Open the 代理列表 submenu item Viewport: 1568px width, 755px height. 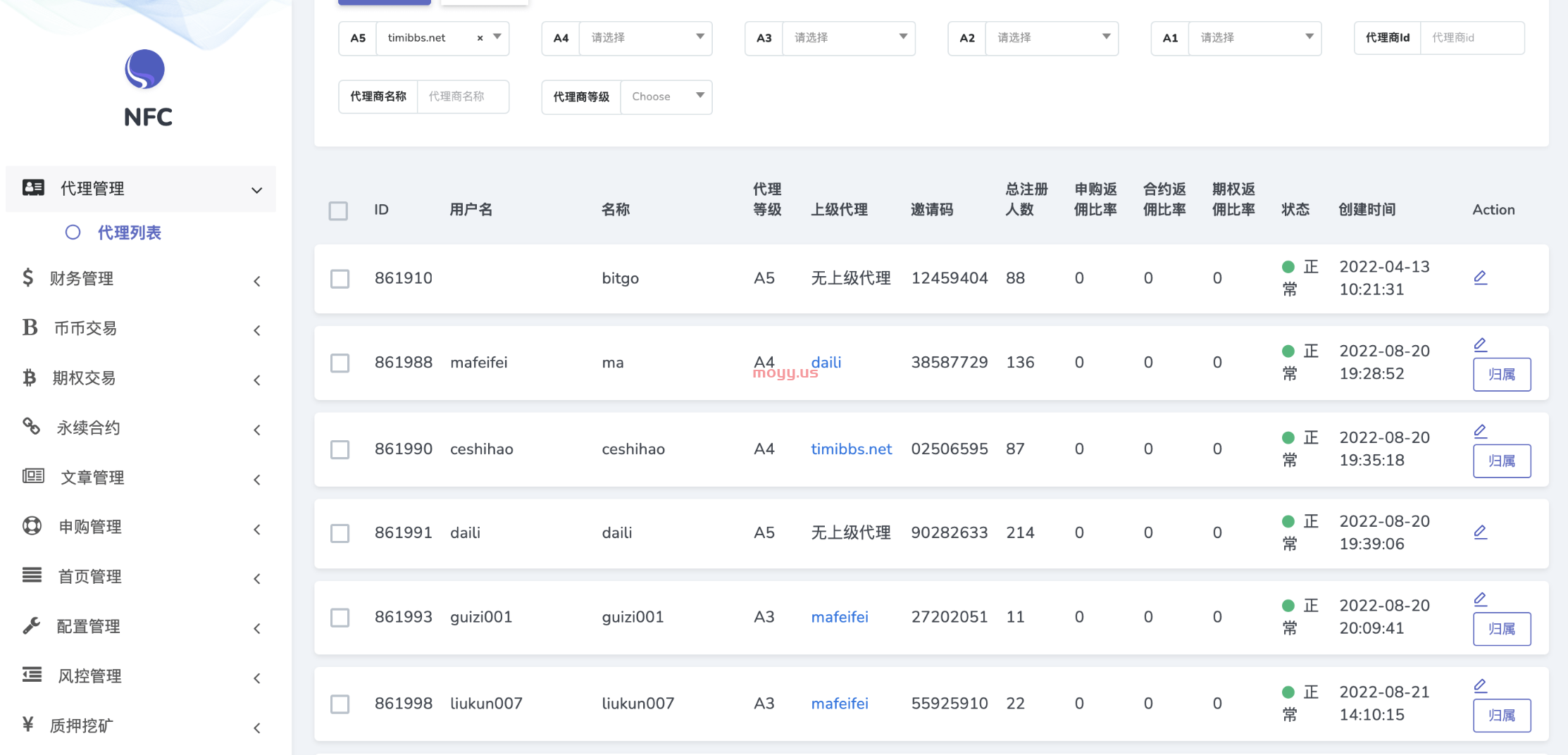[x=130, y=232]
